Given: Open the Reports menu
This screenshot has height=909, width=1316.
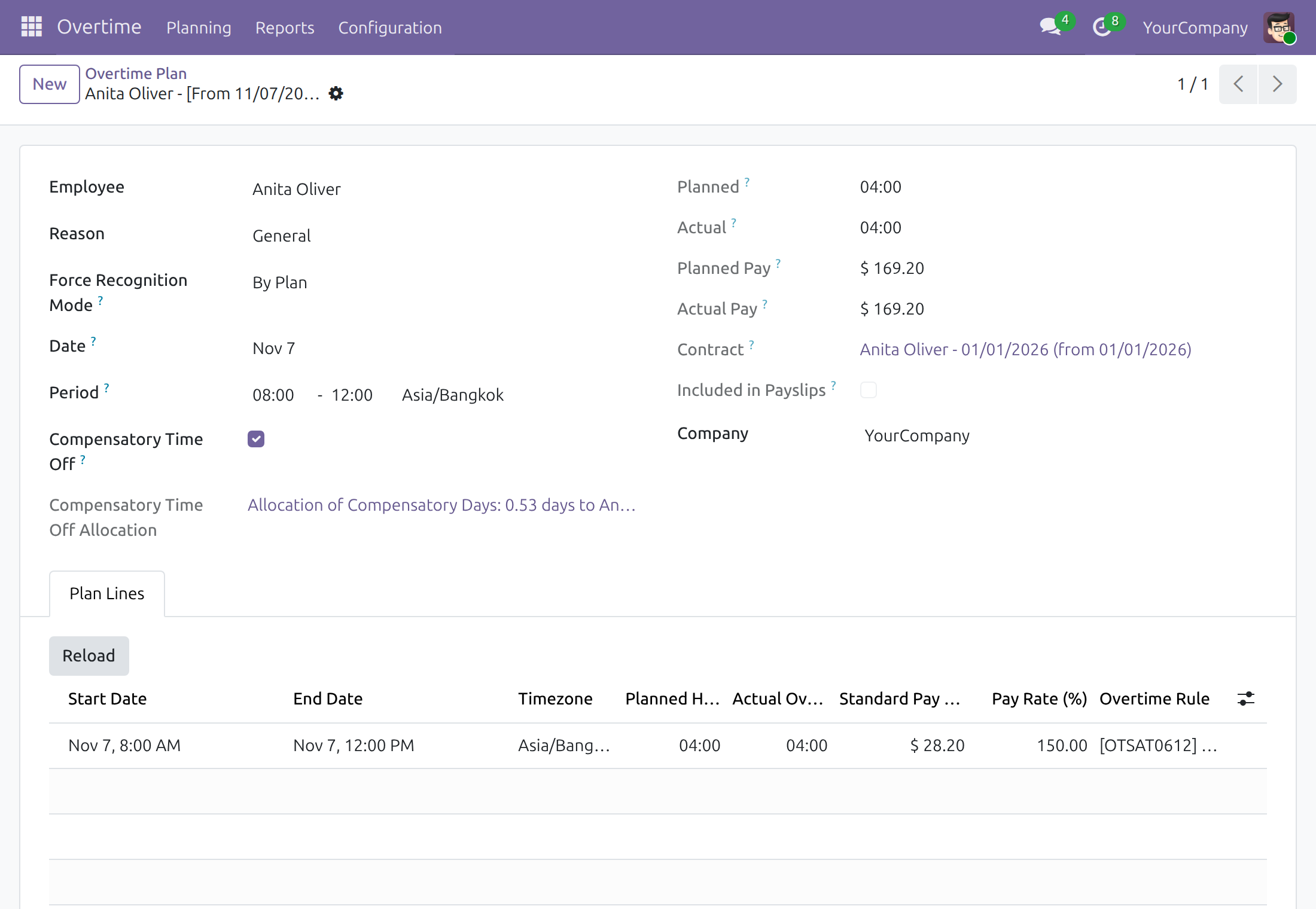Looking at the screenshot, I should pos(285,28).
